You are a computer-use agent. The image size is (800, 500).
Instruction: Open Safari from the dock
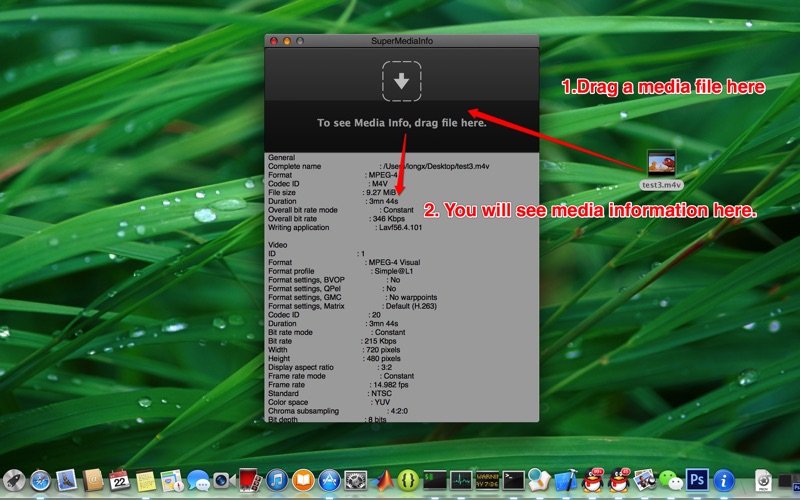[x=40, y=481]
